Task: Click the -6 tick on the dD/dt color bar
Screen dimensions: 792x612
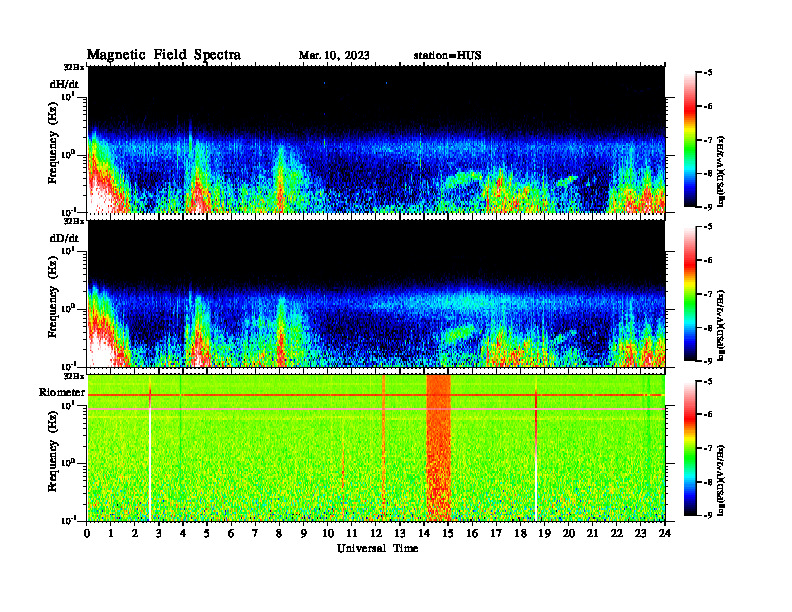Action: point(708,261)
